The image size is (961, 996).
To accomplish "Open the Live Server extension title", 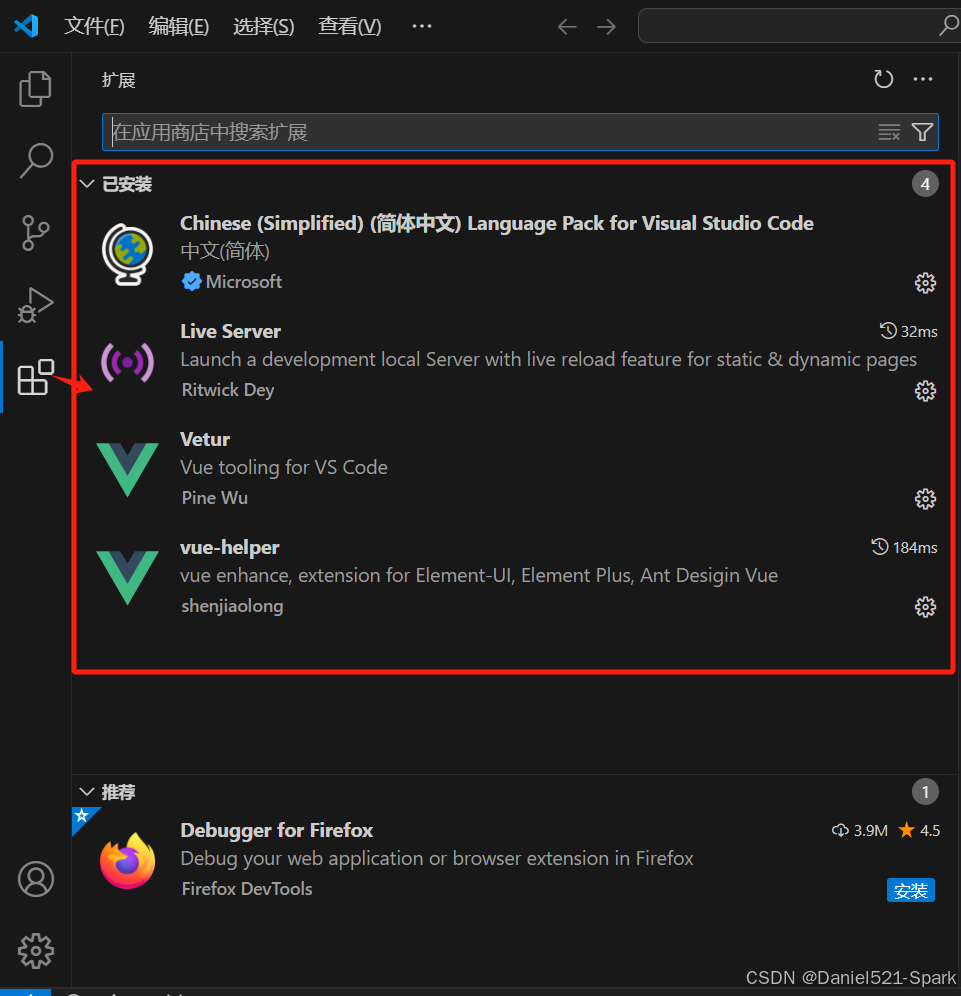I will click(231, 332).
